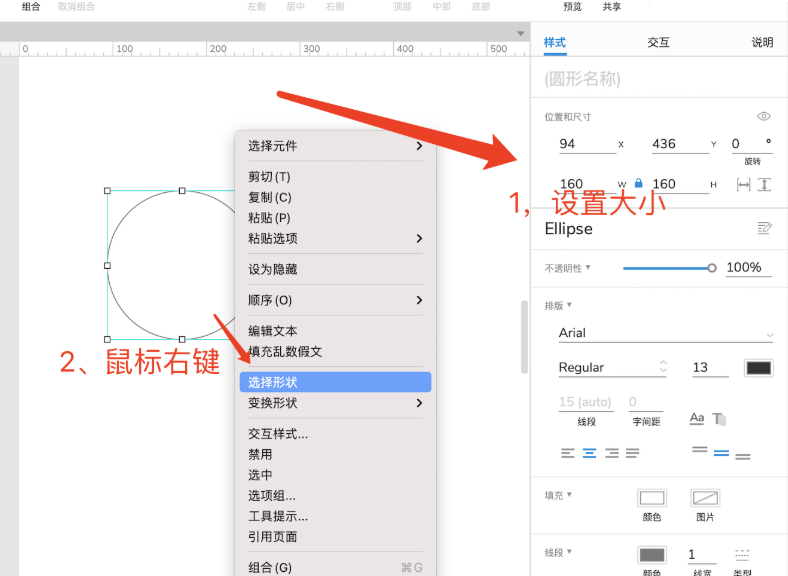Click the X position field 94
Image resolution: width=788 pixels, height=576 pixels.
click(x=587, y=144)
